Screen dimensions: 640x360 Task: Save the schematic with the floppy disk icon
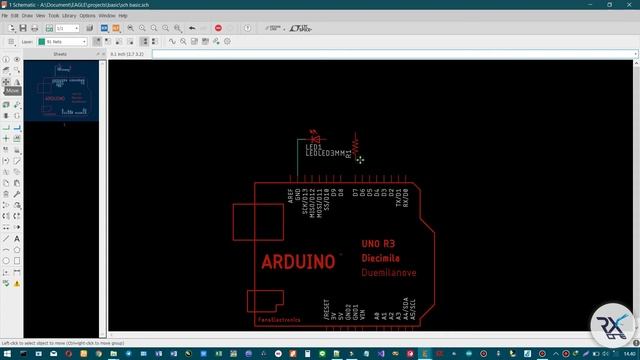pos(23,28)
